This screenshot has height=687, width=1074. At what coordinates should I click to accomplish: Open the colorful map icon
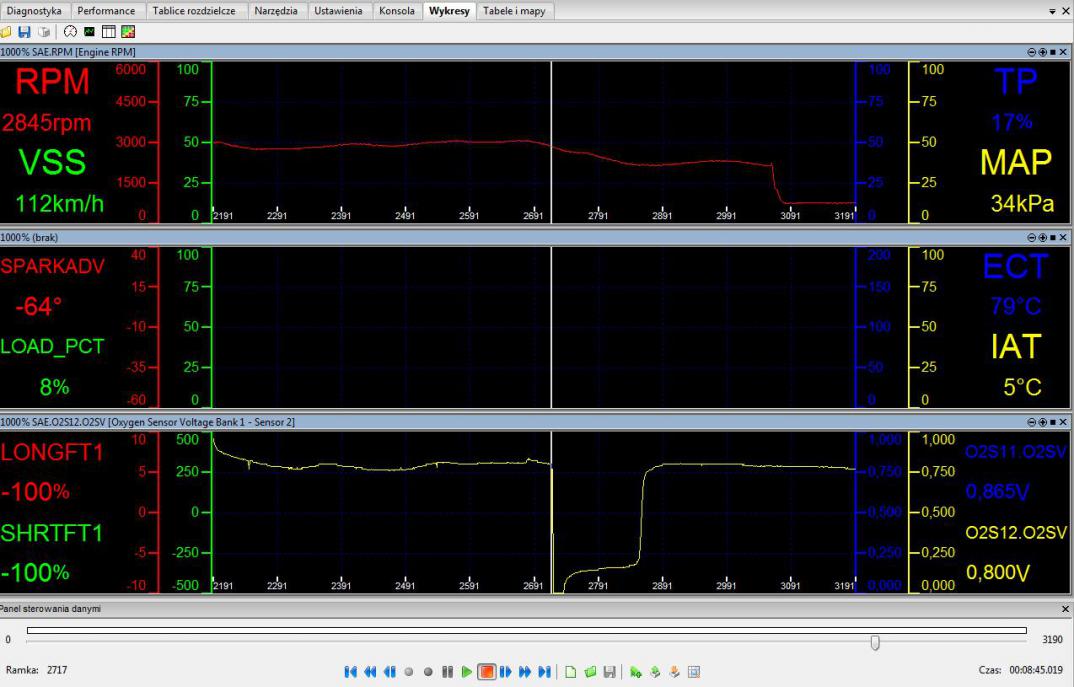[127, 31]
